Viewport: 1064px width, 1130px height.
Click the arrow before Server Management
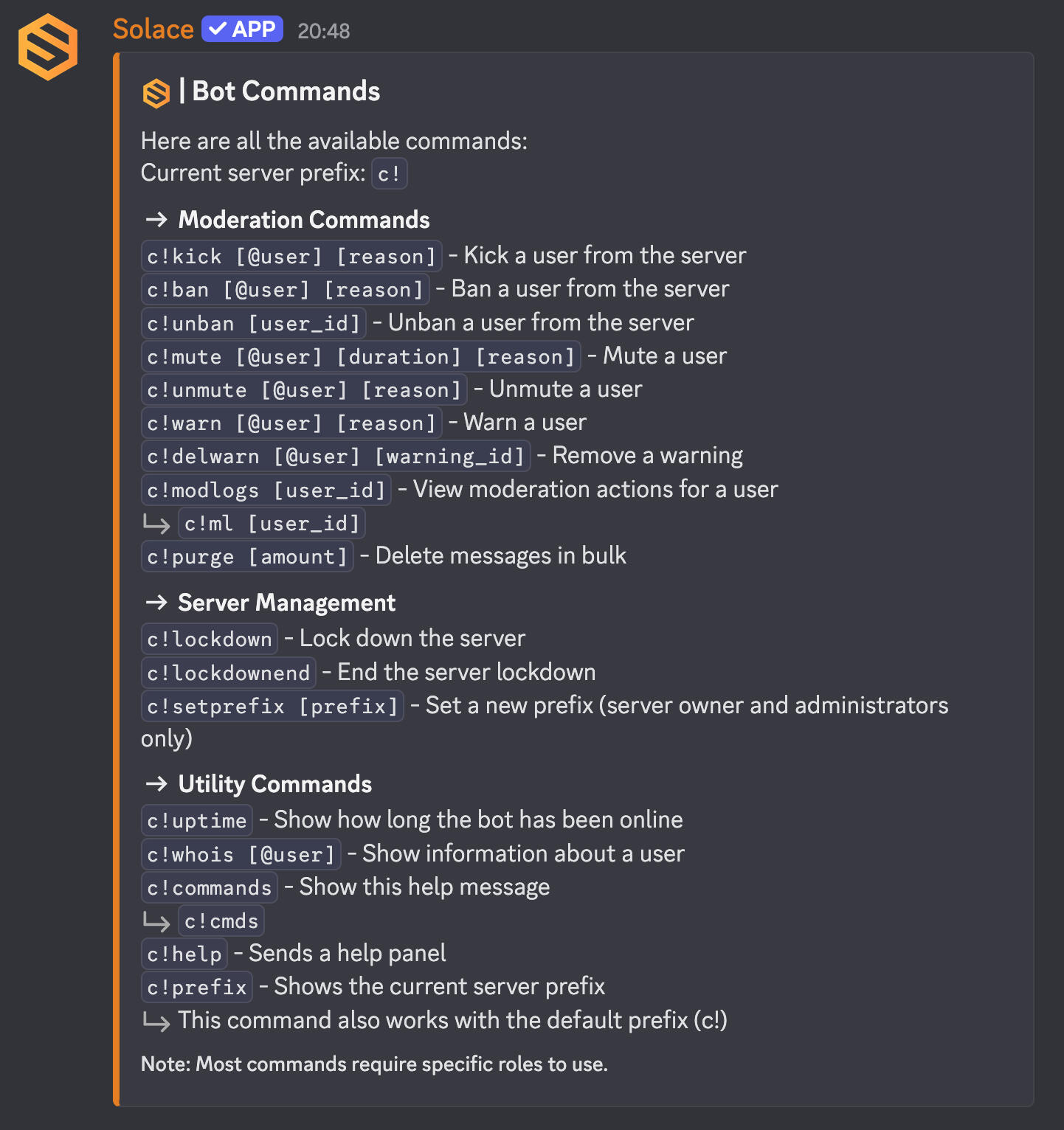156,603
